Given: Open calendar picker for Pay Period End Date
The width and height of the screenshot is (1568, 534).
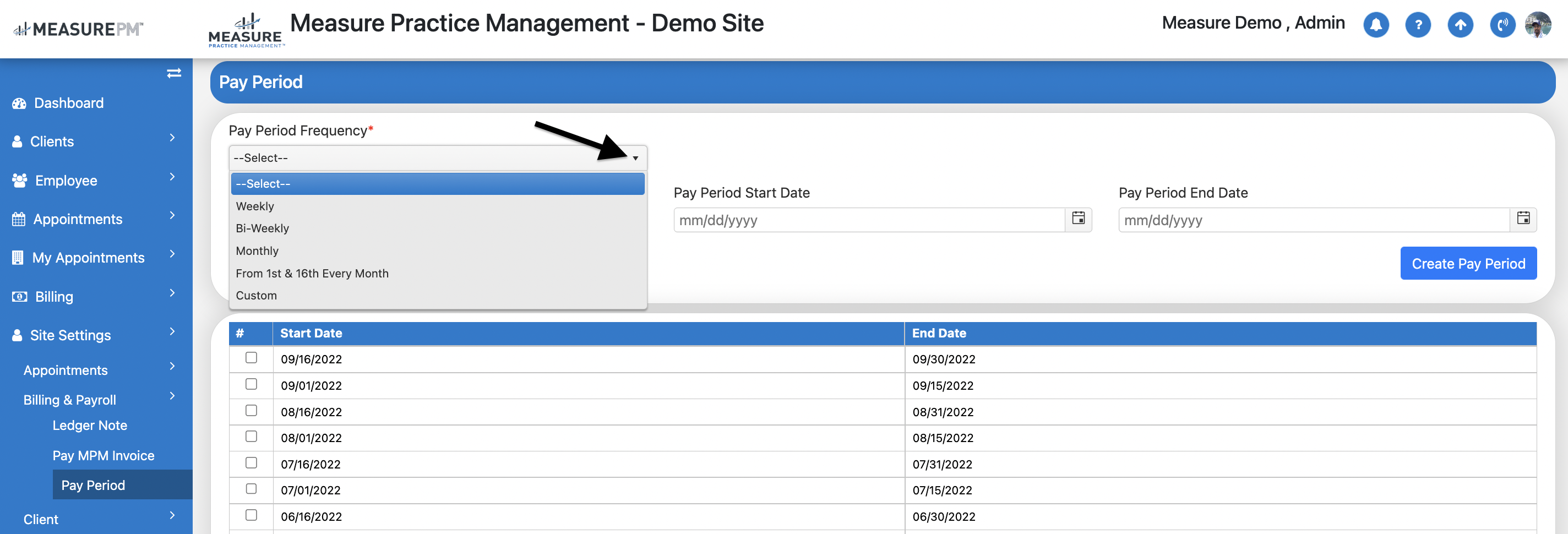Looking at the screenshot, I should coord(1523,219).
